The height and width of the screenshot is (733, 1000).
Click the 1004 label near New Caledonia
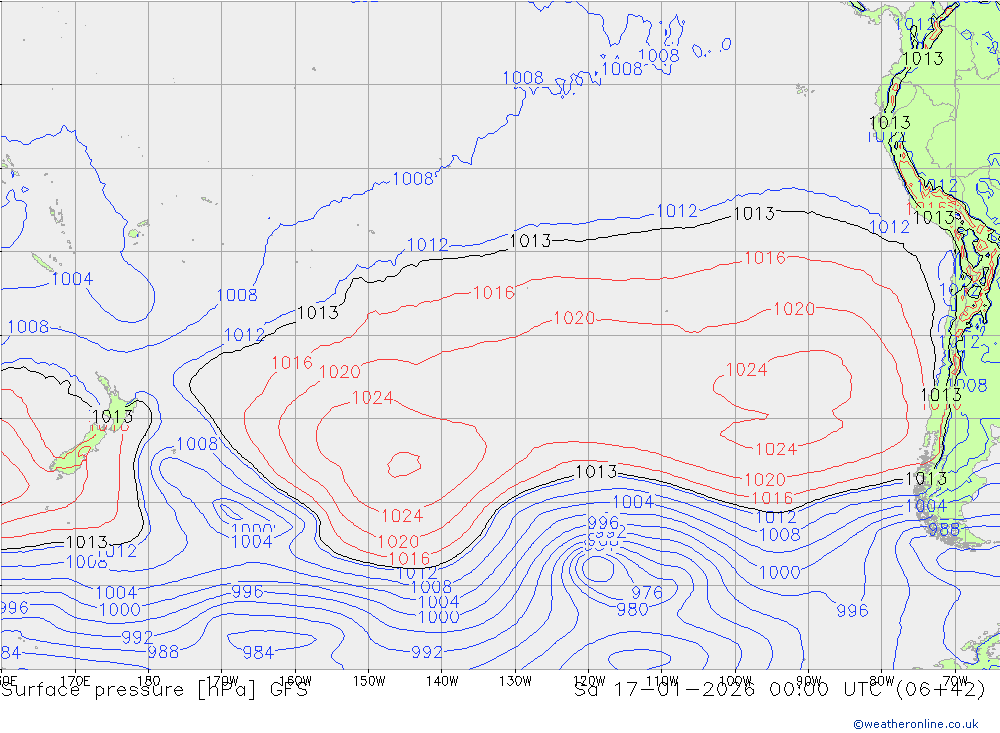72,279
